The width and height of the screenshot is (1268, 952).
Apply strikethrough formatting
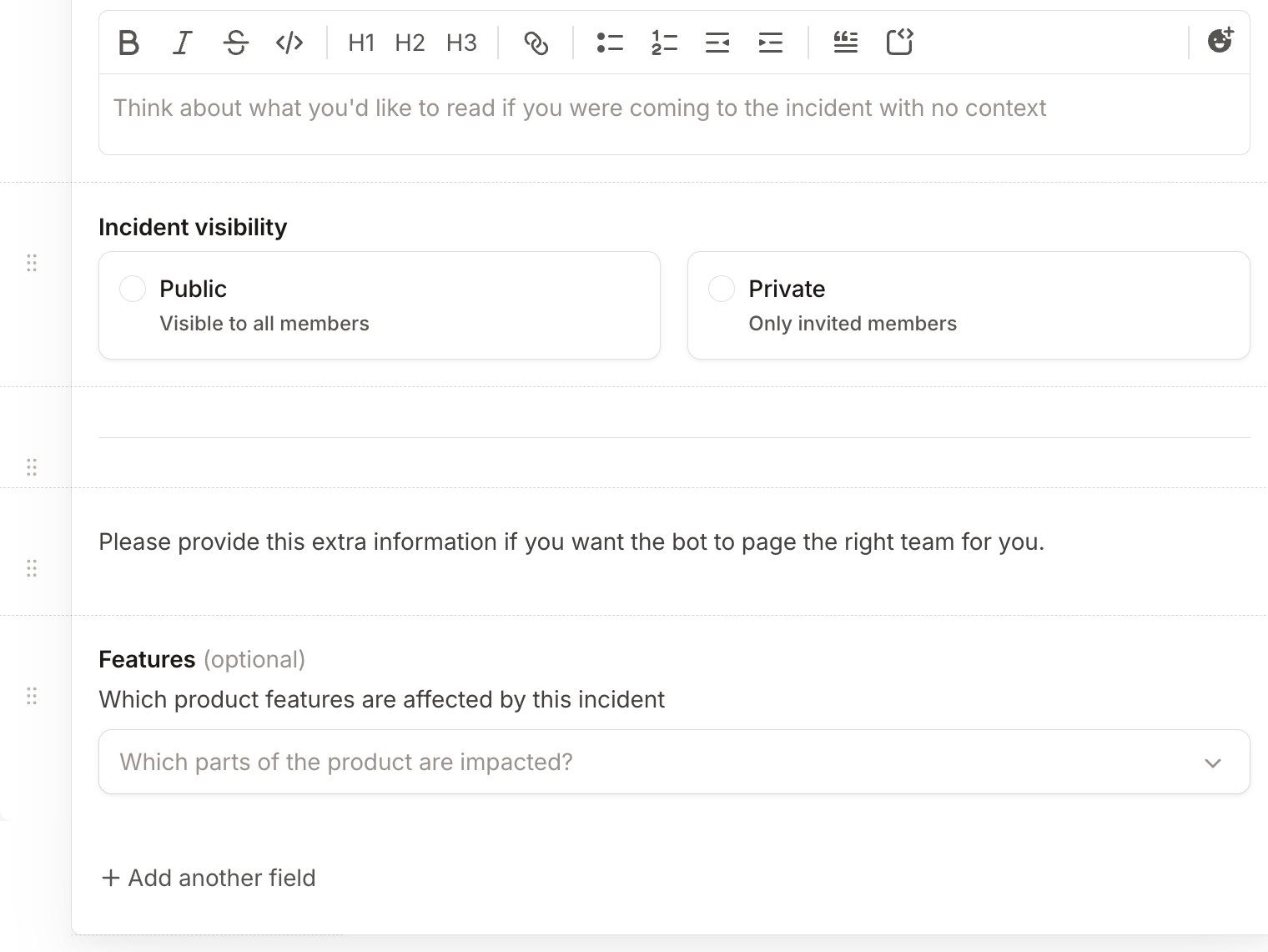pos(236,43)
